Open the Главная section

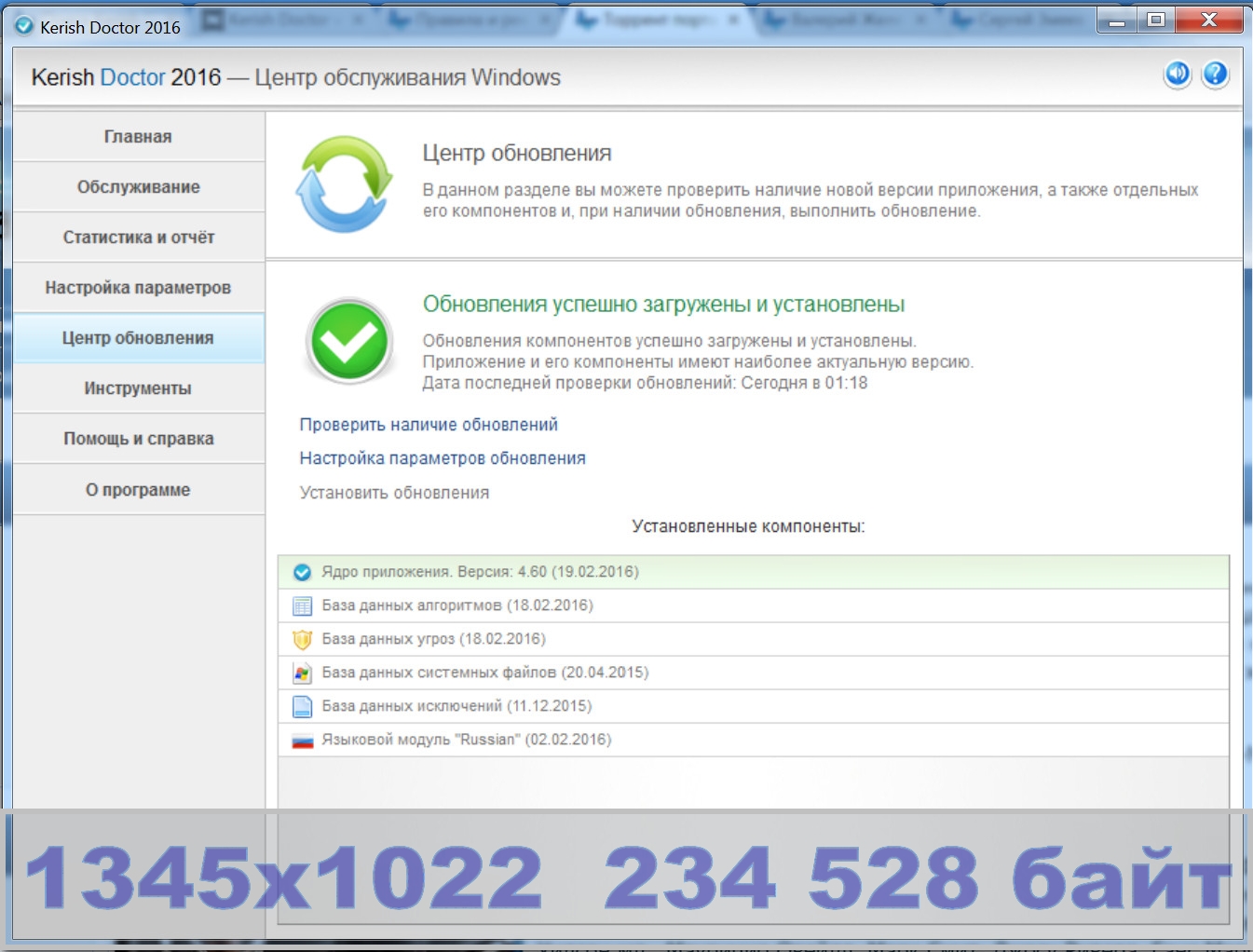[138, 137]
